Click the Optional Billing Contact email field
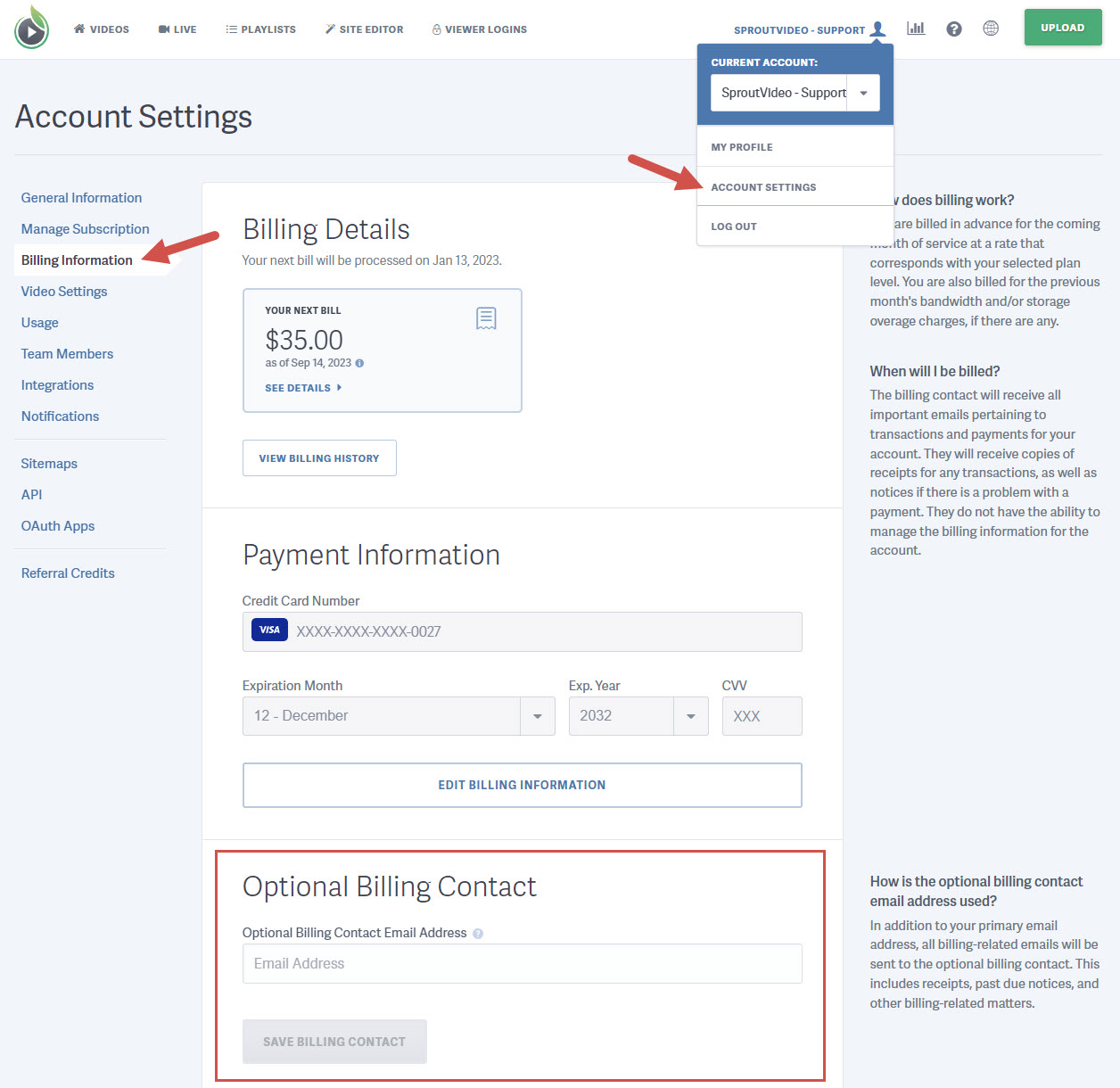The width and height of the screenshot is (1120, 1088). (x=522, y=963)
